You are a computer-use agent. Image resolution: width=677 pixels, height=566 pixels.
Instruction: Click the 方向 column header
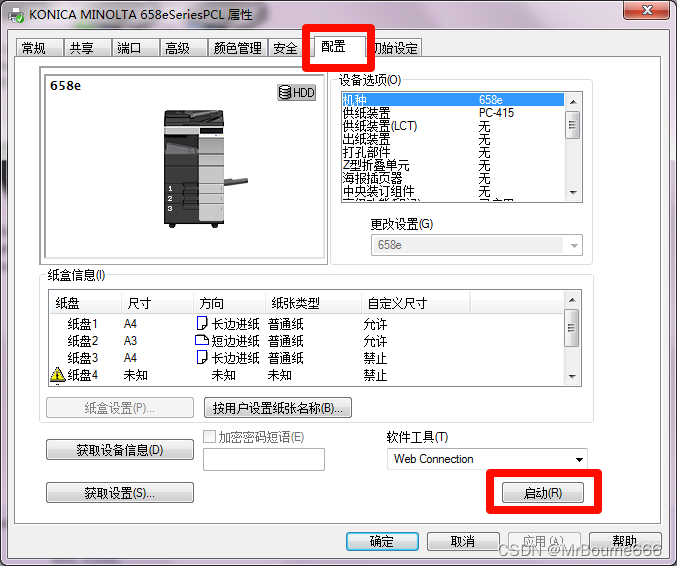[x=229, y=303]
